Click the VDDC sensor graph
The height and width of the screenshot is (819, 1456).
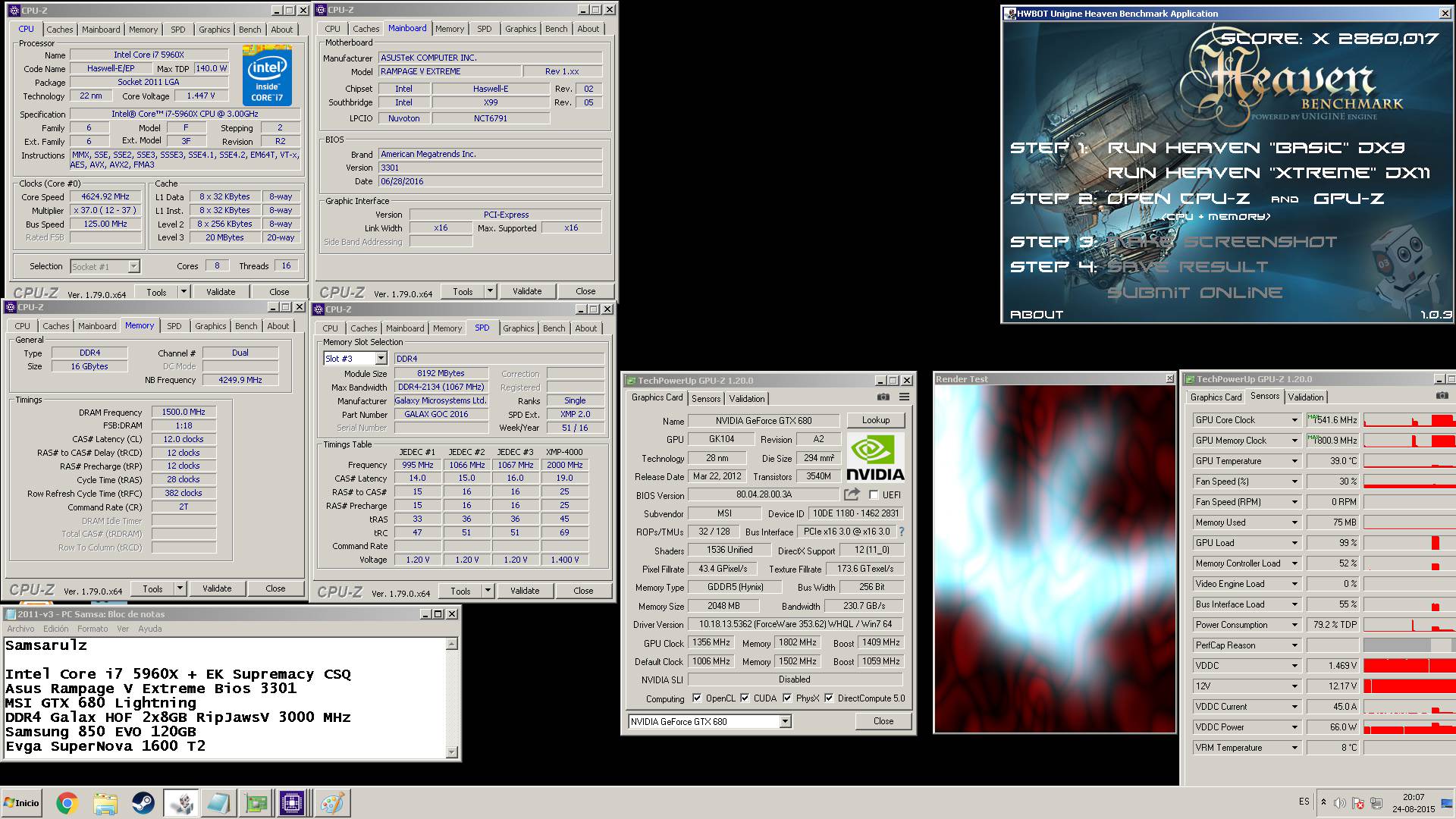point(1409,666)
